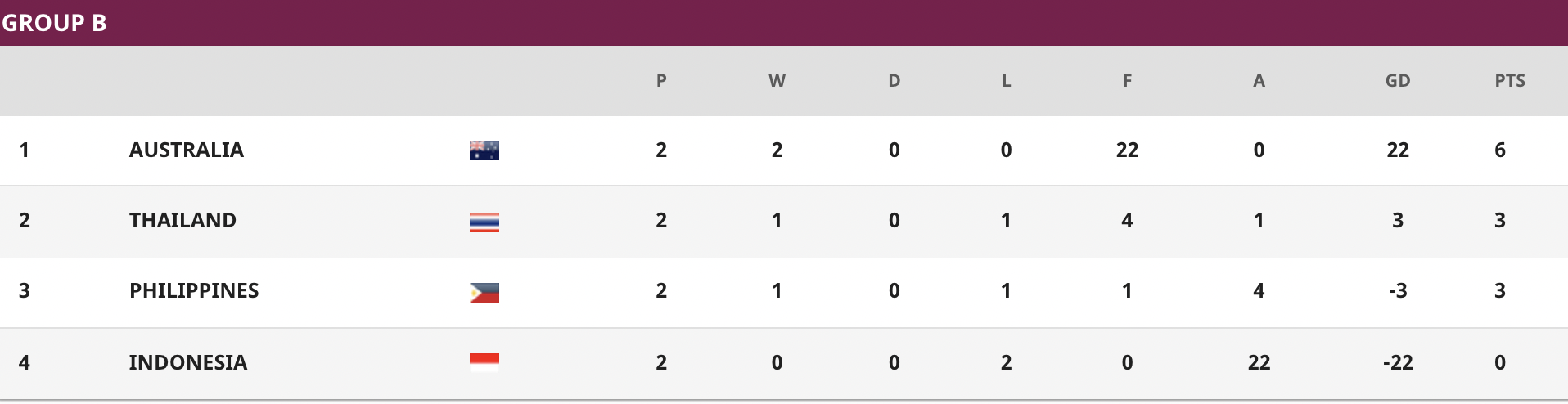Click the L column header
The image size is (1568, 404).
click(x=1006, y=80)
